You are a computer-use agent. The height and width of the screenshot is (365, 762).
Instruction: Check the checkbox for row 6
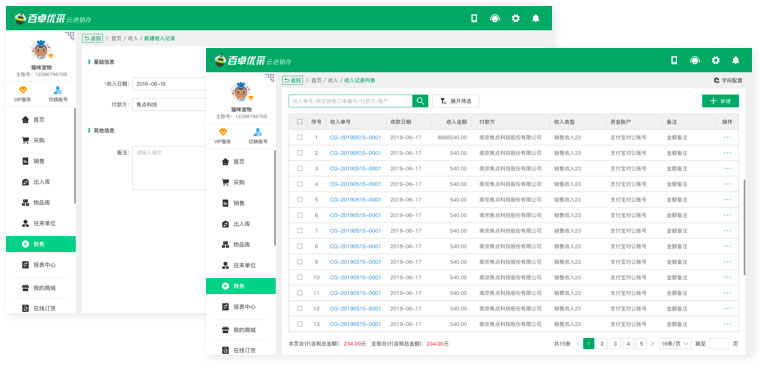(299, 215)
